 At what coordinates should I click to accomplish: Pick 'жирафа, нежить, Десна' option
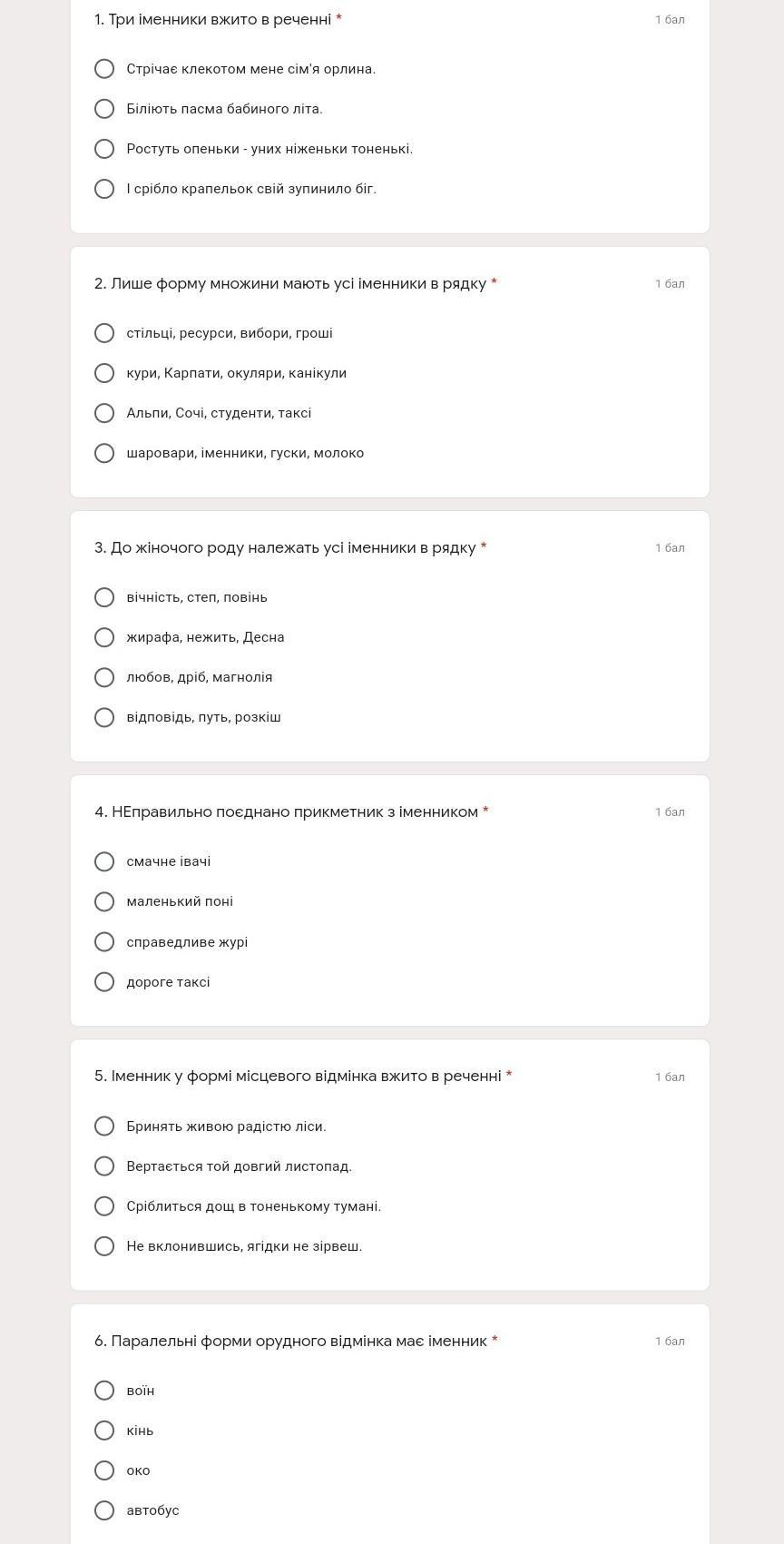tap(104, 637)
